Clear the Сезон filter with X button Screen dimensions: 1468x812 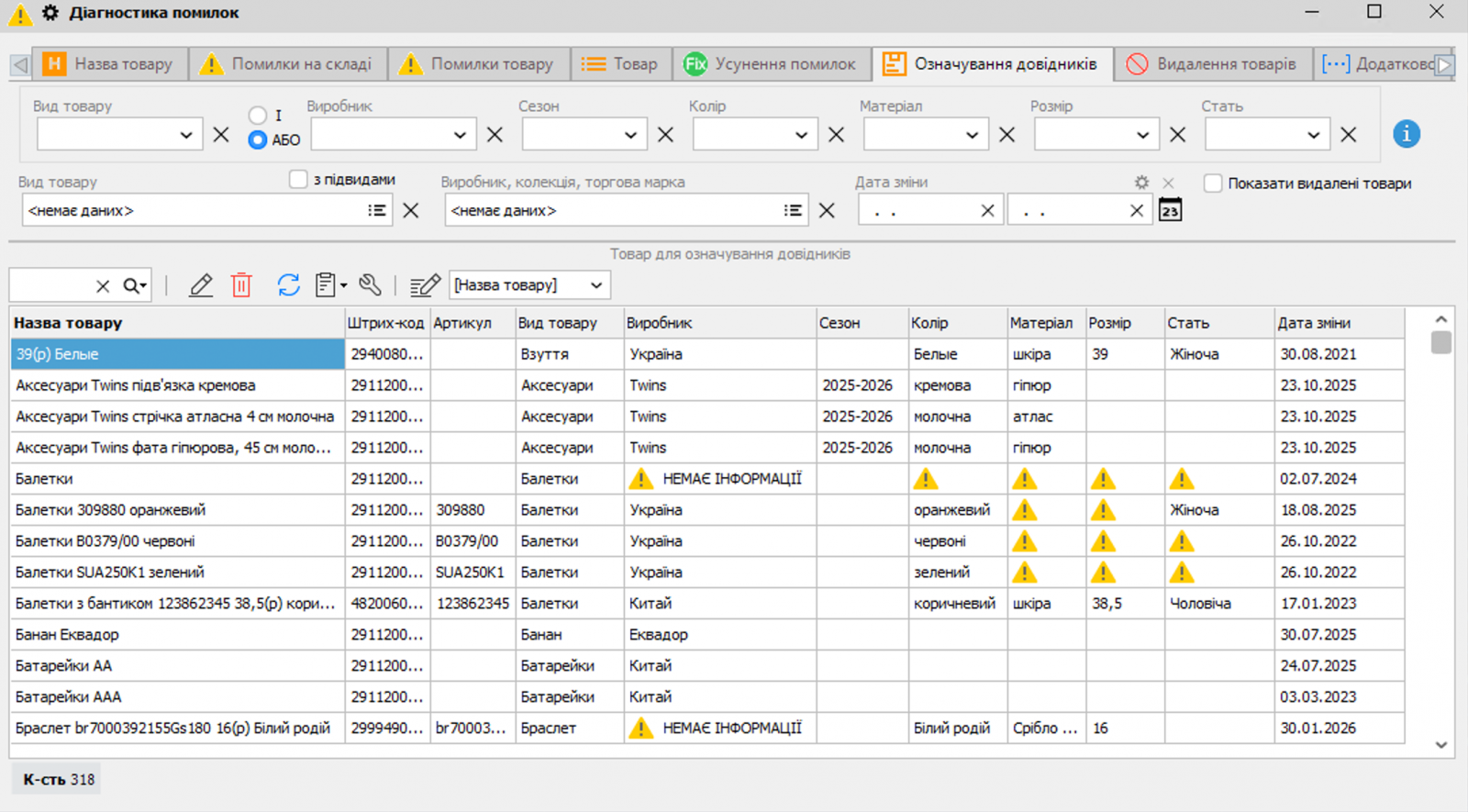tap(666, 135)
